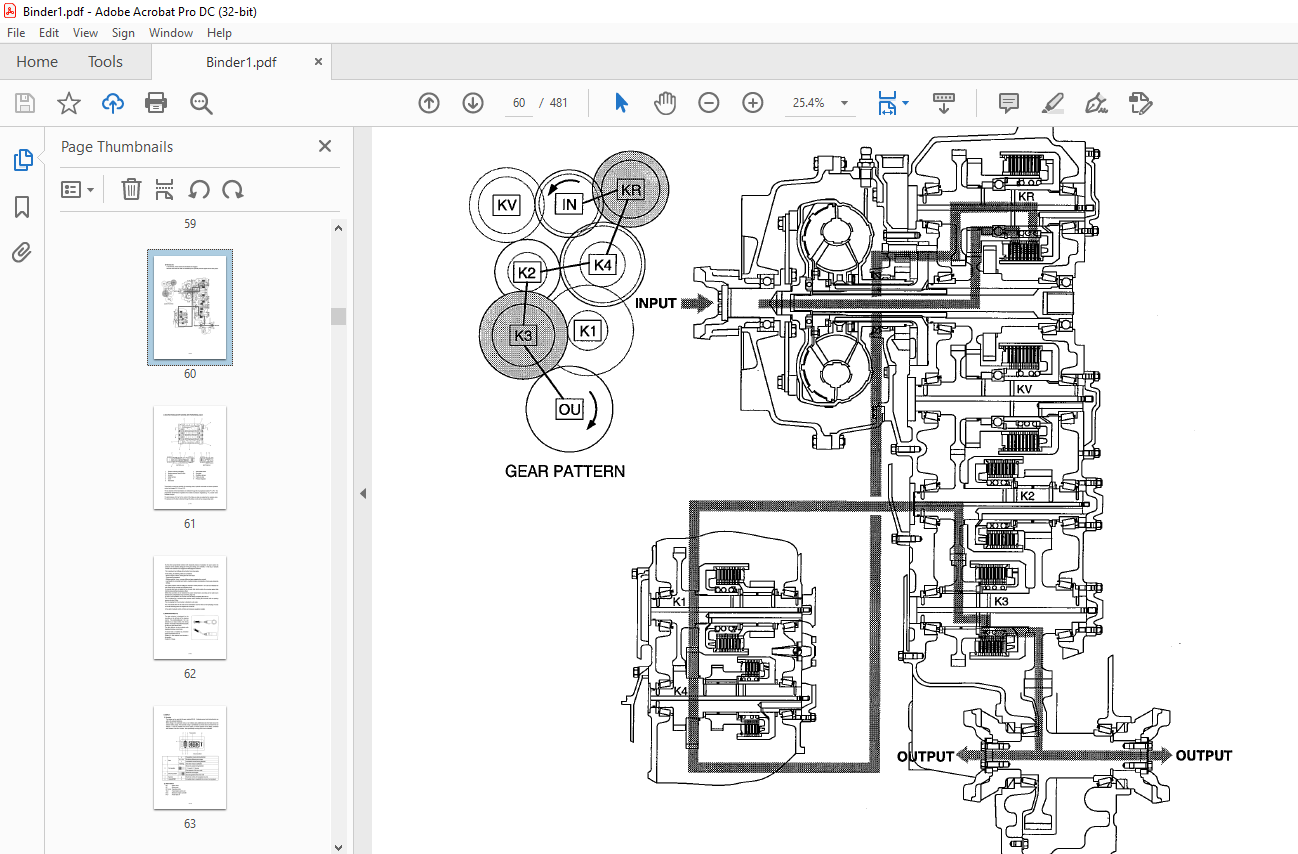
Task: Go to the previous page with the up arrow
Action: coord(429,103)
